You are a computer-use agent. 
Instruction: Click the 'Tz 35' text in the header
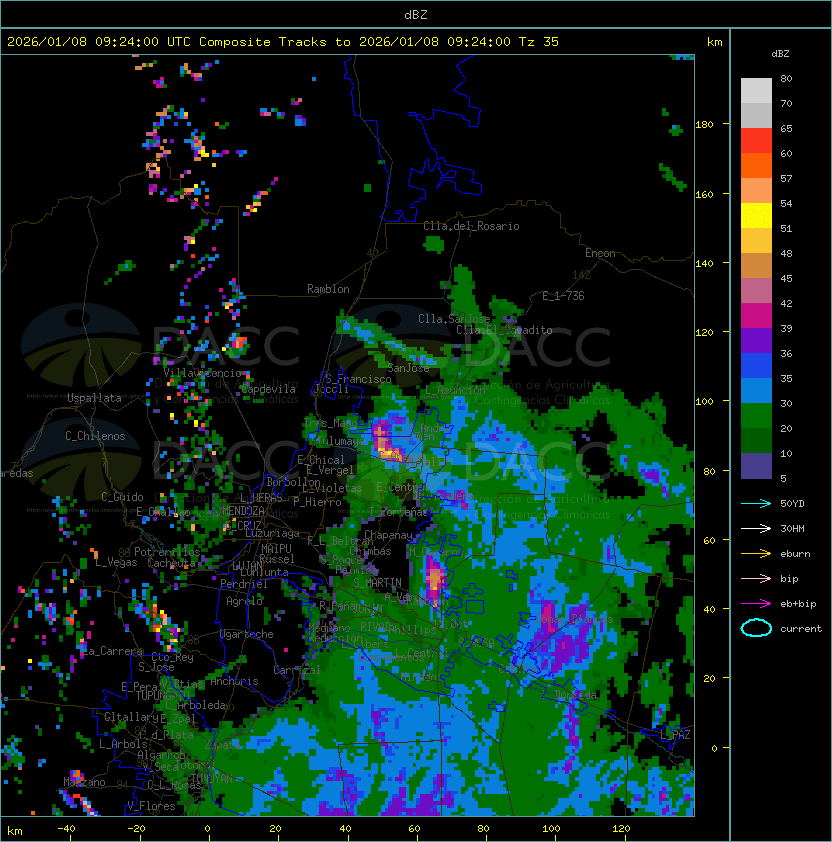[539, 42]
